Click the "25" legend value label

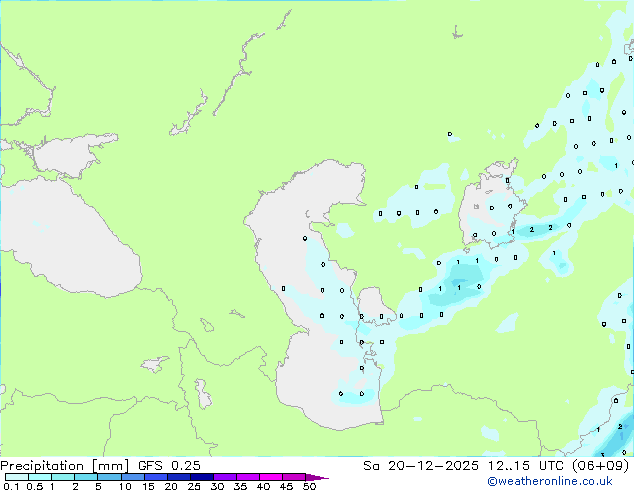194,486
